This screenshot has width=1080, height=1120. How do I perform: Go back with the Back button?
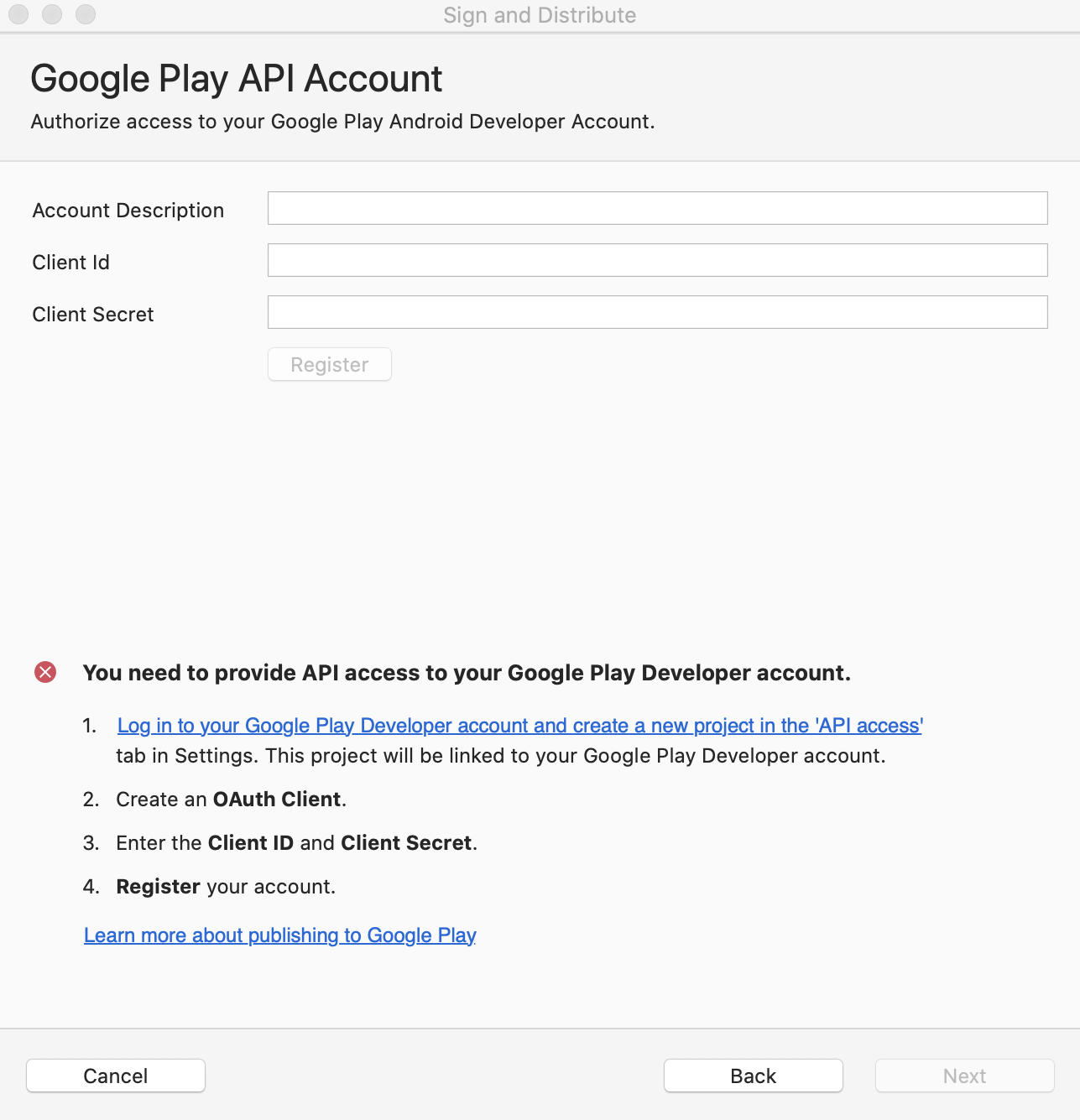[754, 1076]
